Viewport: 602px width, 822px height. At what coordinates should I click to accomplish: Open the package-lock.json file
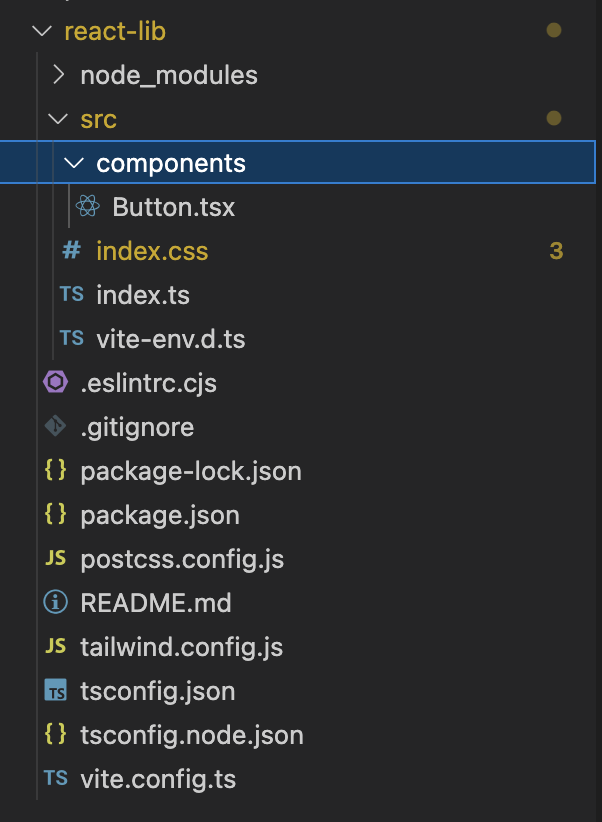point(190,470)
